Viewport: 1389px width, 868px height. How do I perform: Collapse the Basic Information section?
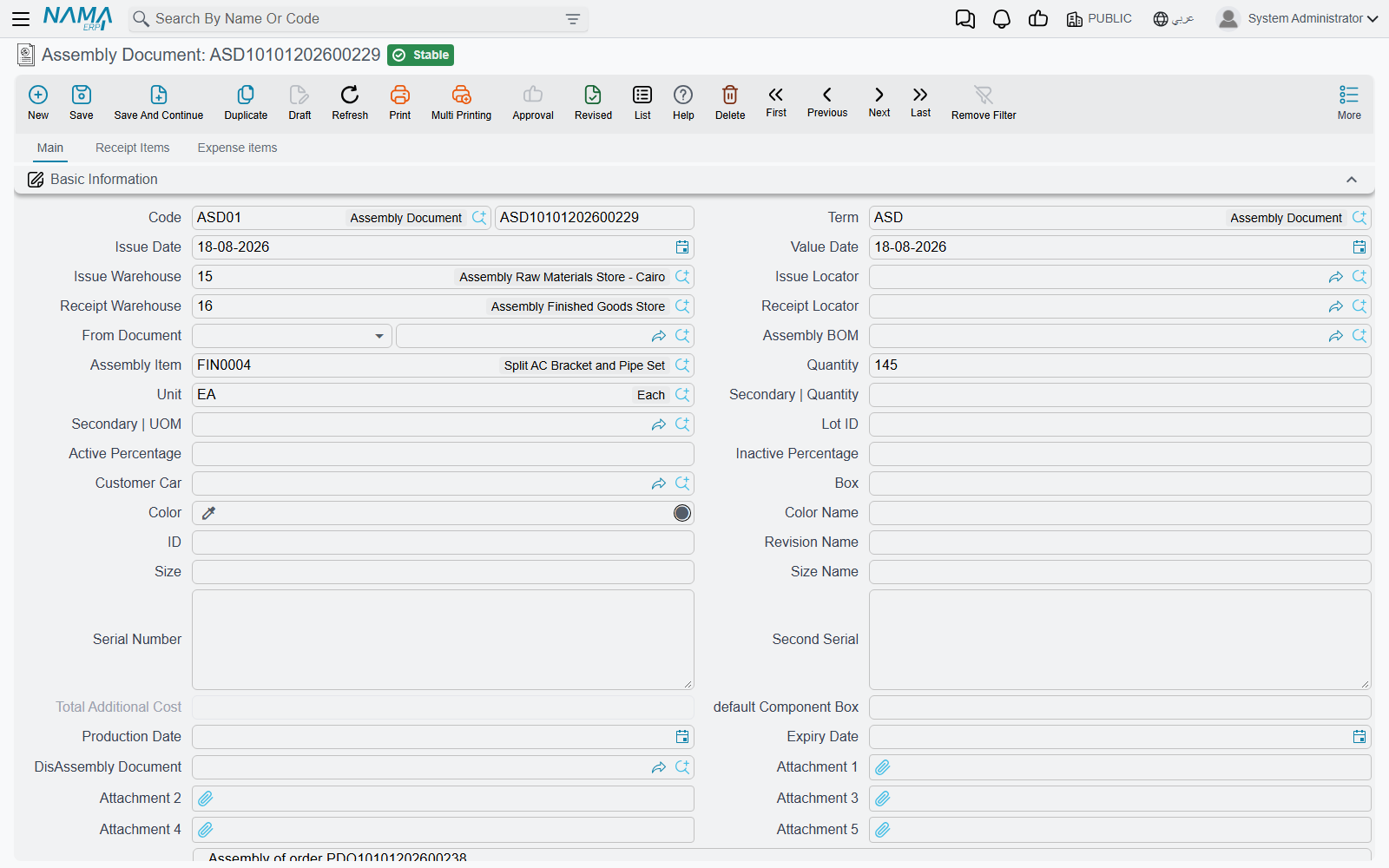(x=1352, y=180)
